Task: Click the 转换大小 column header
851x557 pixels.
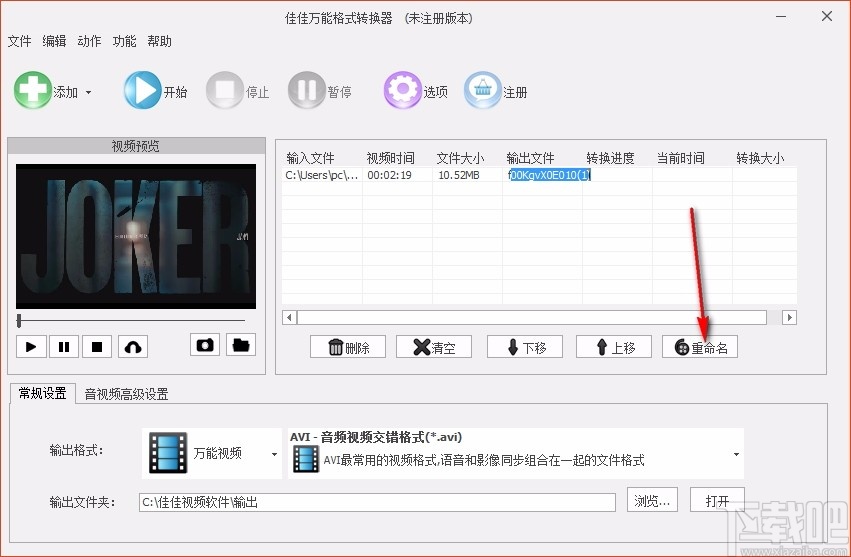Action: (760, 158)
